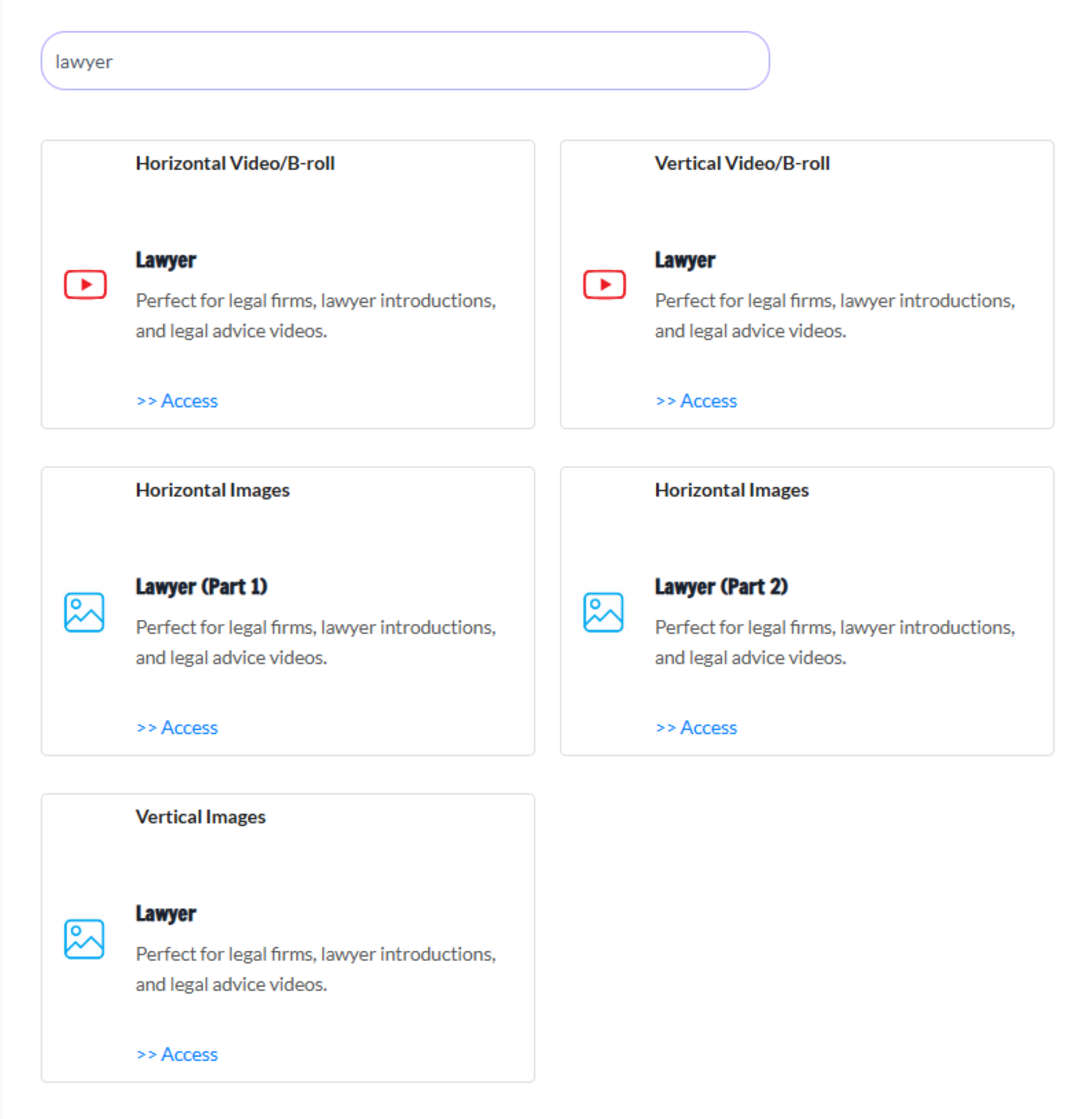Select the Lawyer title in Vertical Images card
The width and height of the screenshot is (1092, 1119).
click(x=166, y=914)
